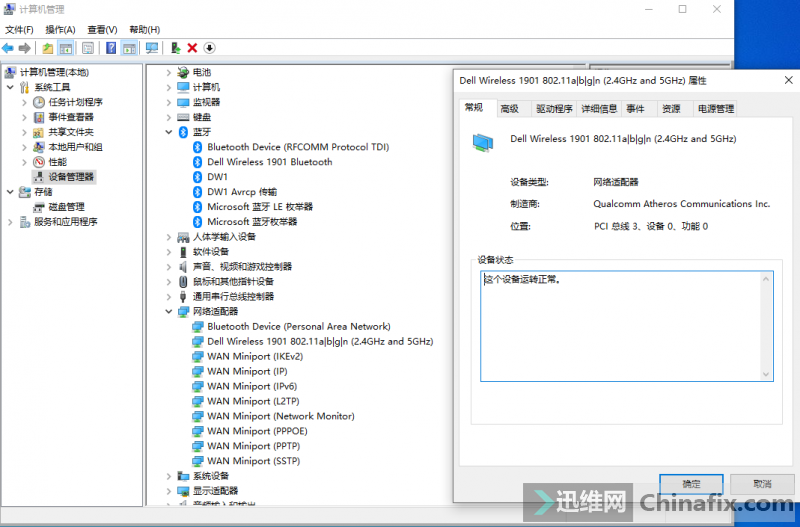
Task: Select WAN Miniport (IP)
Action: (x=247, y=371)
